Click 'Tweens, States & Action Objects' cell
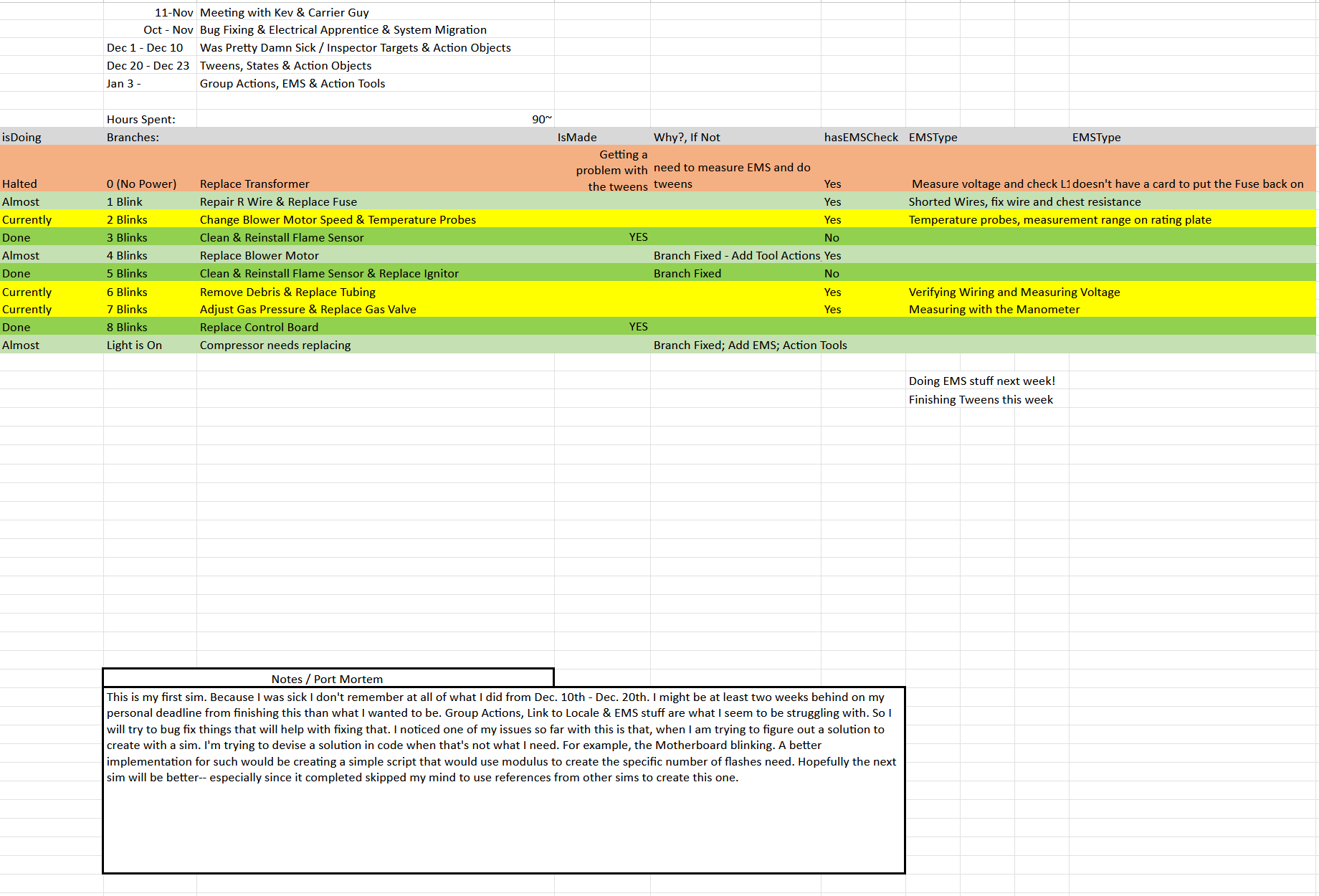 click(x=375, y=65)
